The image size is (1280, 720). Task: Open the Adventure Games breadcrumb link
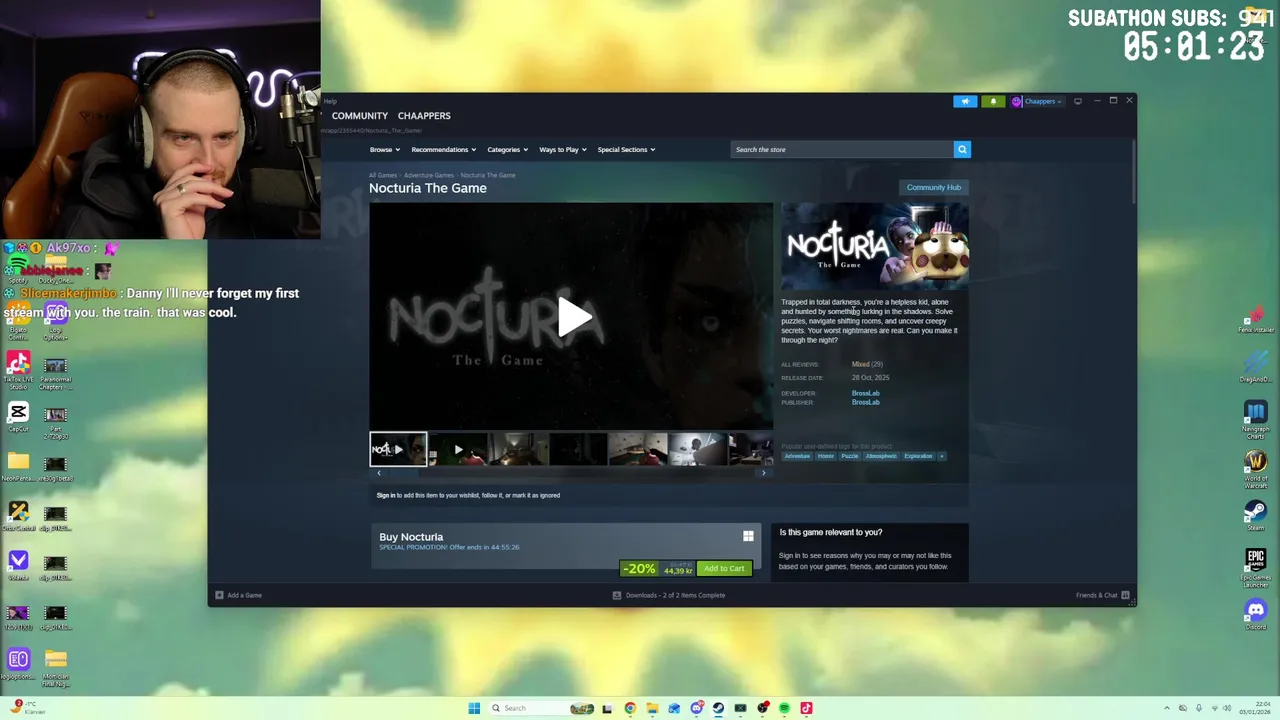429,175
